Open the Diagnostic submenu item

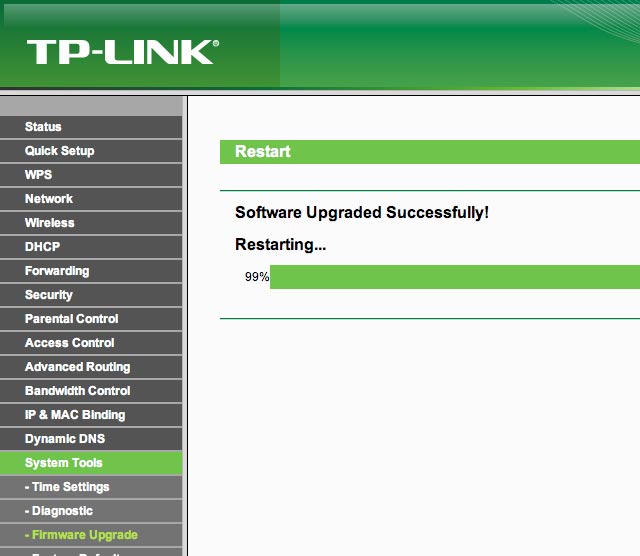59,511
